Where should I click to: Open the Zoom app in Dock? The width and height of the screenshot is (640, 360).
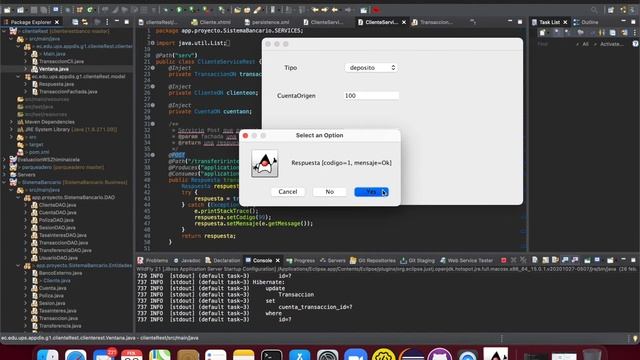click(356, 354)
